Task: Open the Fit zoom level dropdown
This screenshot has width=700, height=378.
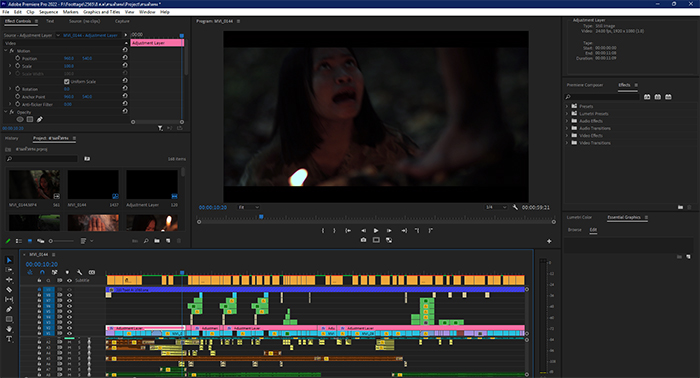Action: pos(248,207)
